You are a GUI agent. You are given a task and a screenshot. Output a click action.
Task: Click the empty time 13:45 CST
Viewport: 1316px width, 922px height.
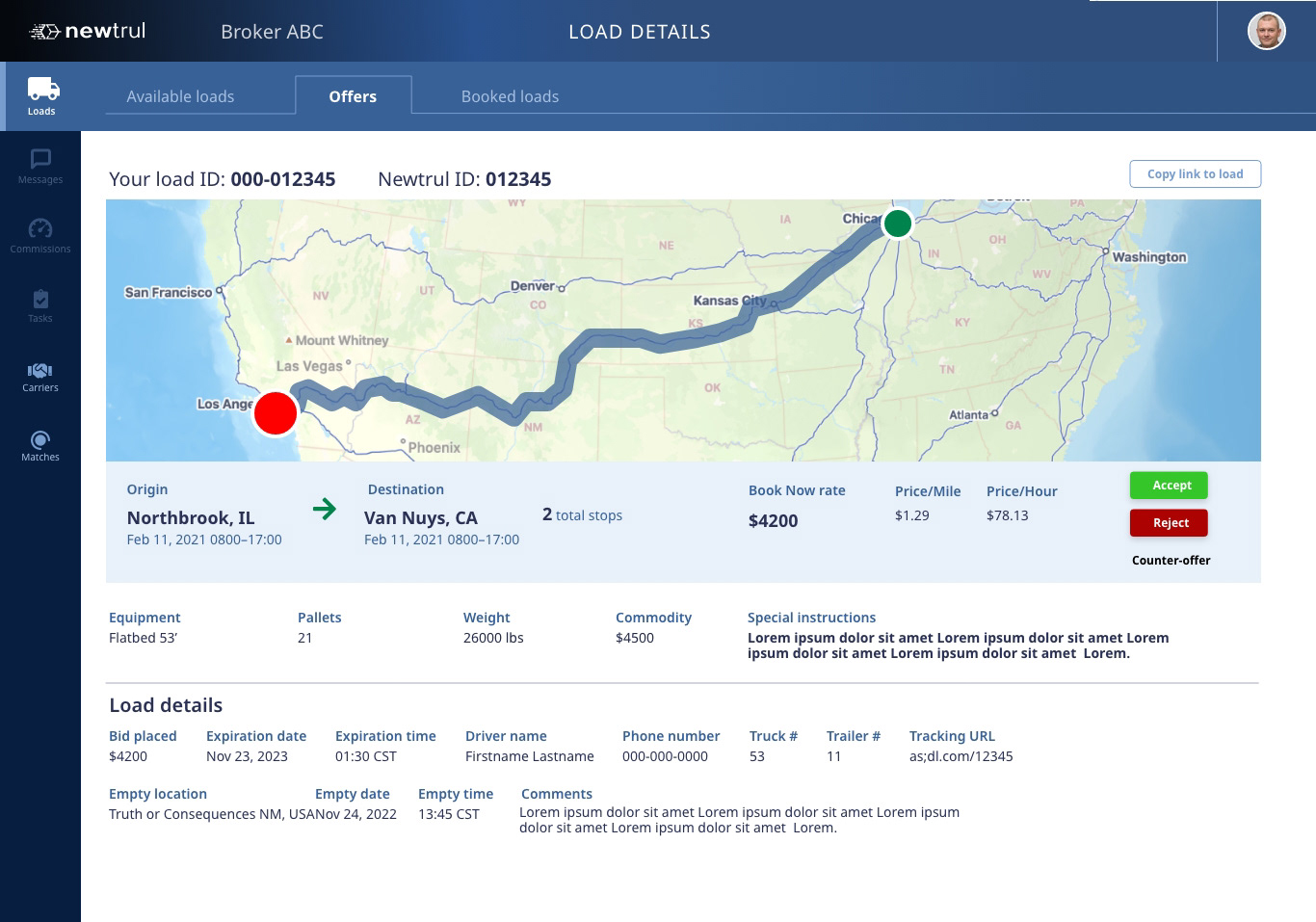point(448,814)
